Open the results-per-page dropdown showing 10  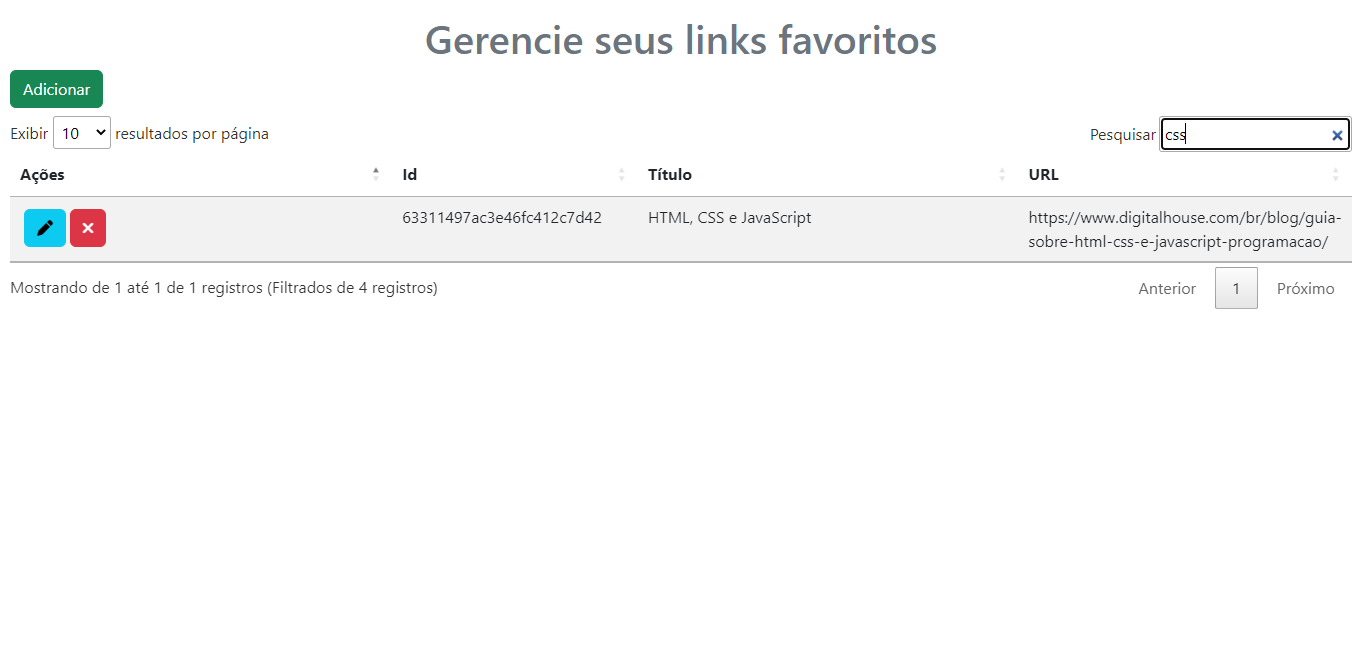(x=81, y=132)
